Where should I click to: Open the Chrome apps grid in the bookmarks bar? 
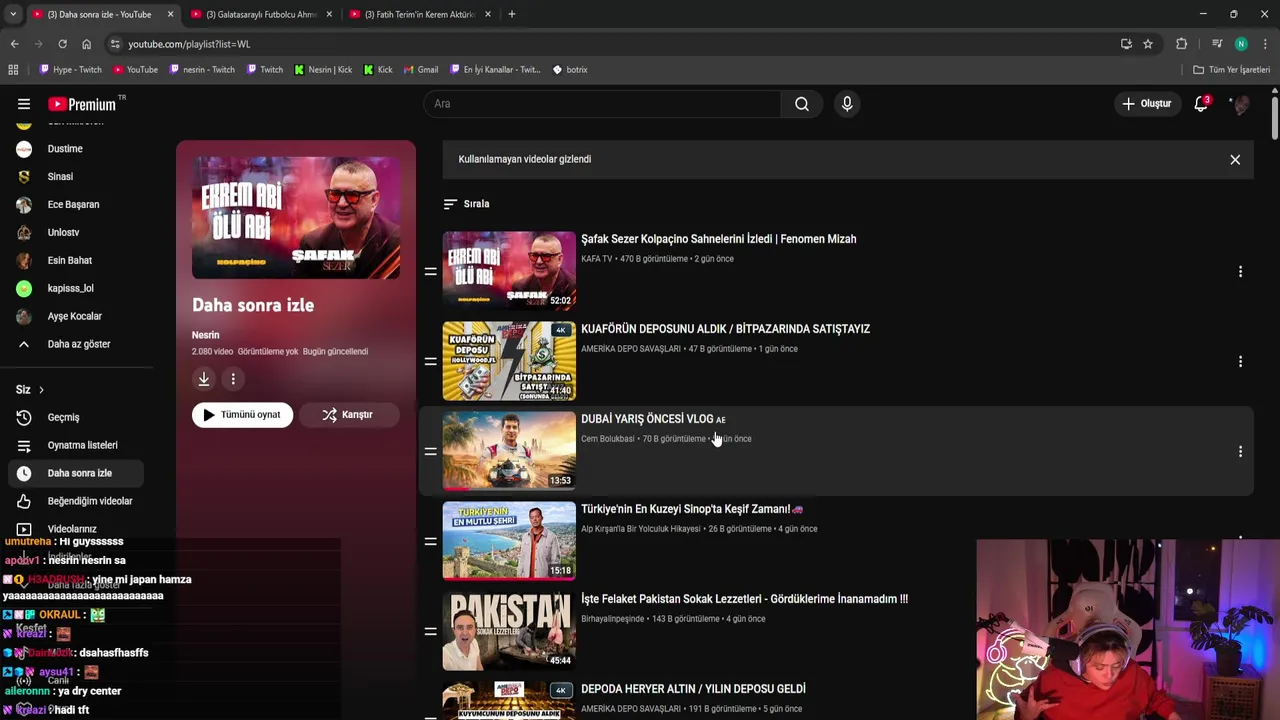pos(13,70)
